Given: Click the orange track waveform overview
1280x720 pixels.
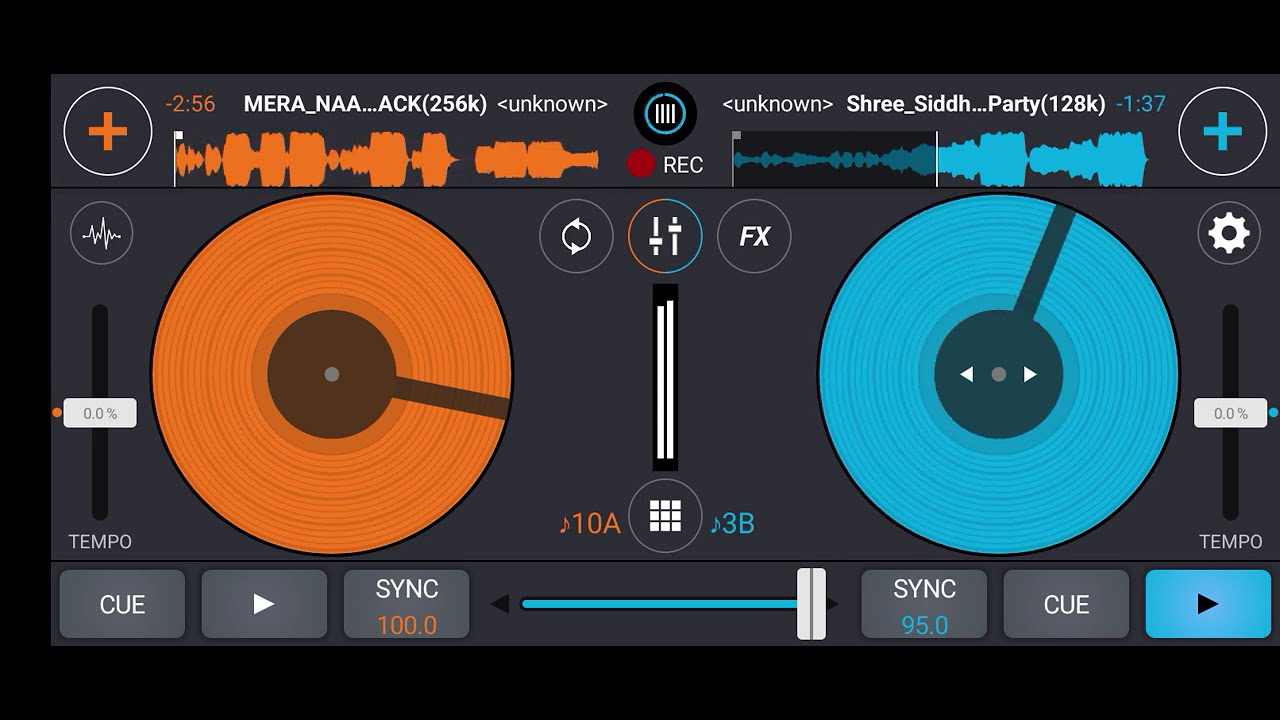Looking at the screenshot, I should pyautogui.click(x=387, y=159).
